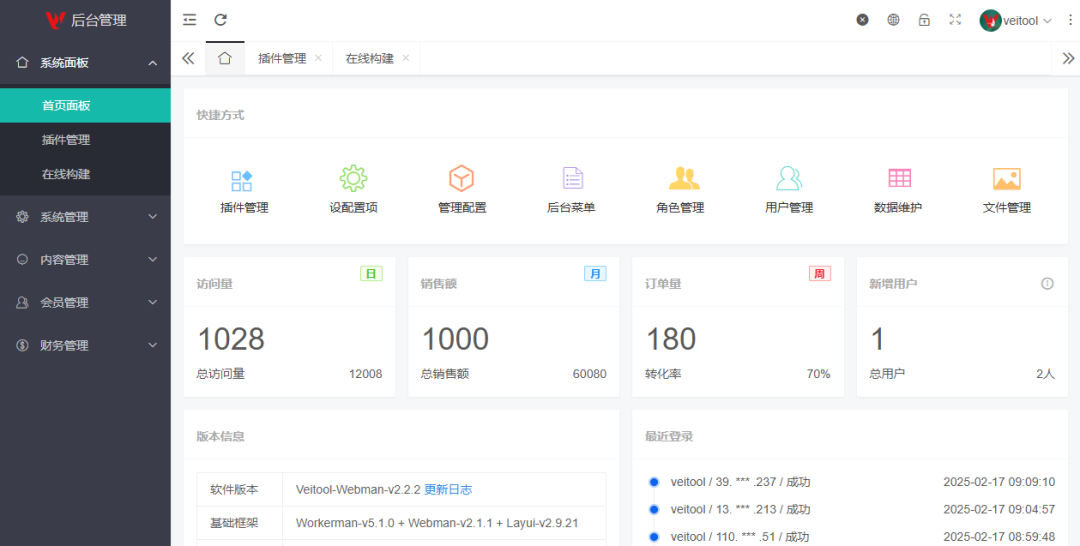The image size is (1080, 546).
Task: Close the 插件管理 tab
Action: (318, 58)
